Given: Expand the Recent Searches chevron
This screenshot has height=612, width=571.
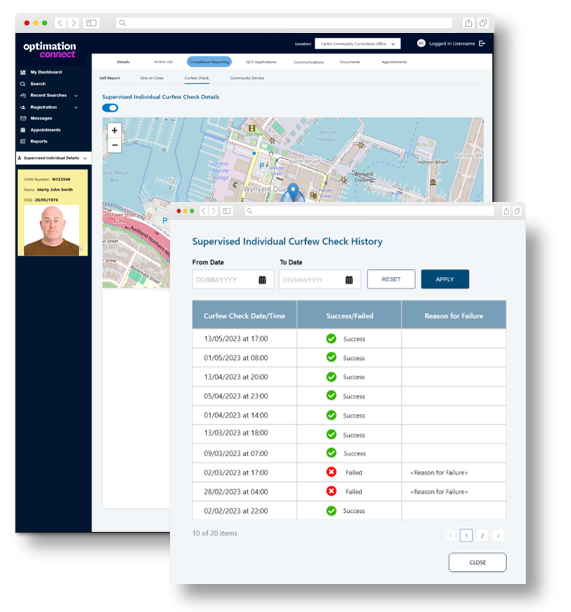Looking at the screenshot, I should coord(76,96).
